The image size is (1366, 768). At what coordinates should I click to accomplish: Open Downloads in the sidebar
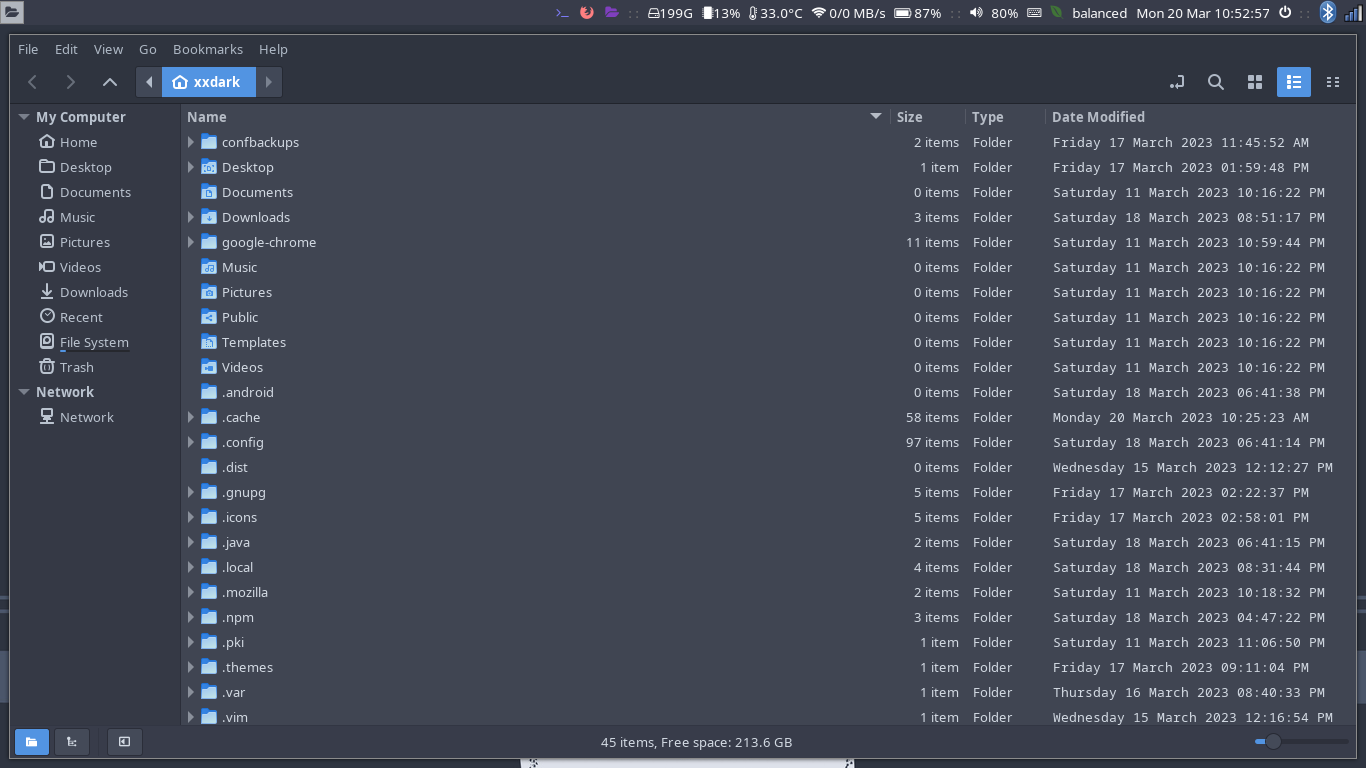click(x=95, y=292)
